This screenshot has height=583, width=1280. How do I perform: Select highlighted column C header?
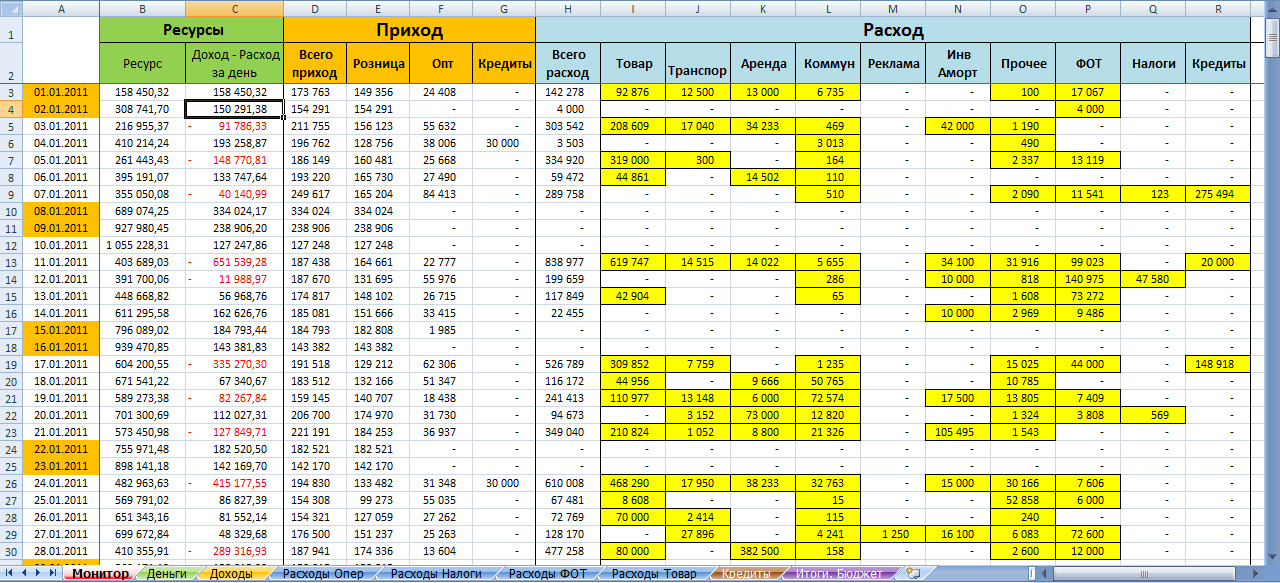tap(234, 8)
